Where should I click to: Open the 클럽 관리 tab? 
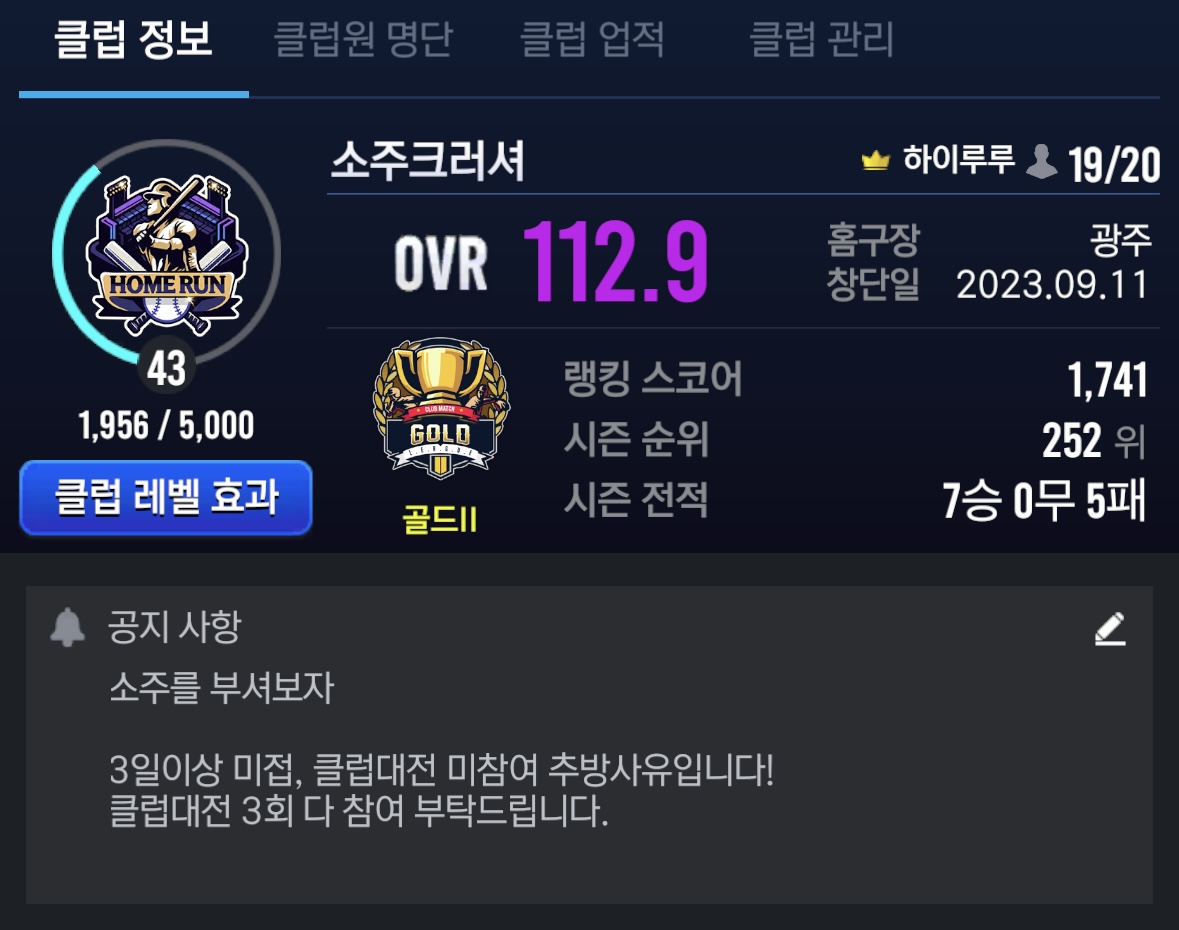(821, 39)
